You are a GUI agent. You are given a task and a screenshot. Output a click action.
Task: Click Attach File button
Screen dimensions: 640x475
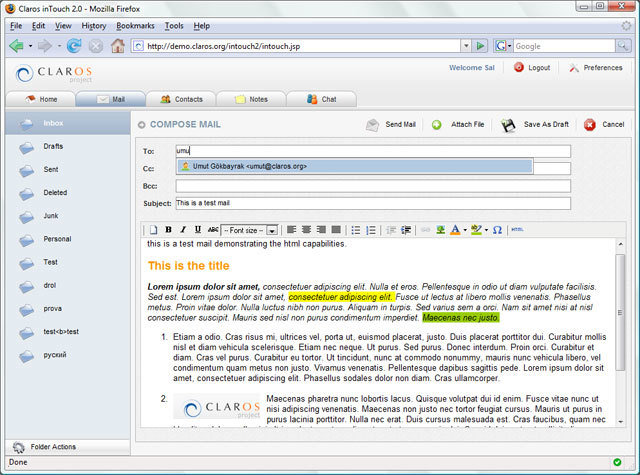tap(458, 124)
